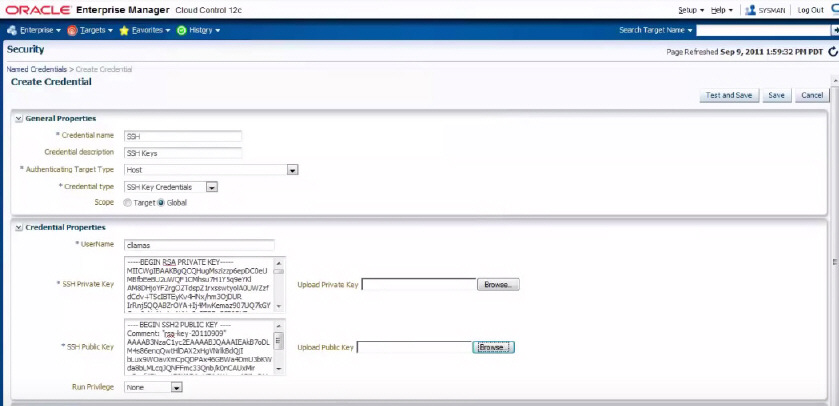839x406 pixels.
Task: Open the Enterprise menu
Action: point(40,30)
